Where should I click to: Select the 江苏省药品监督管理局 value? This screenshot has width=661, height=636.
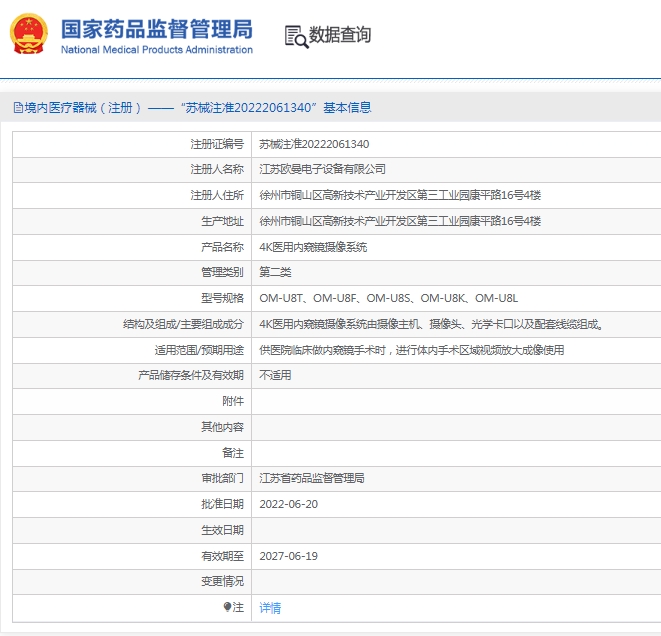click(x=312, y=478)
